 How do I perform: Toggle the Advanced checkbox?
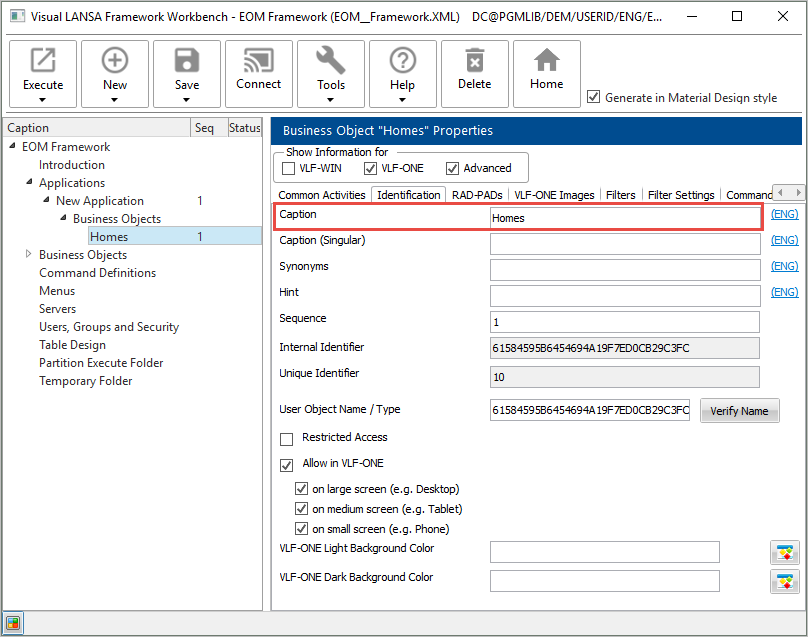[452, 169]
